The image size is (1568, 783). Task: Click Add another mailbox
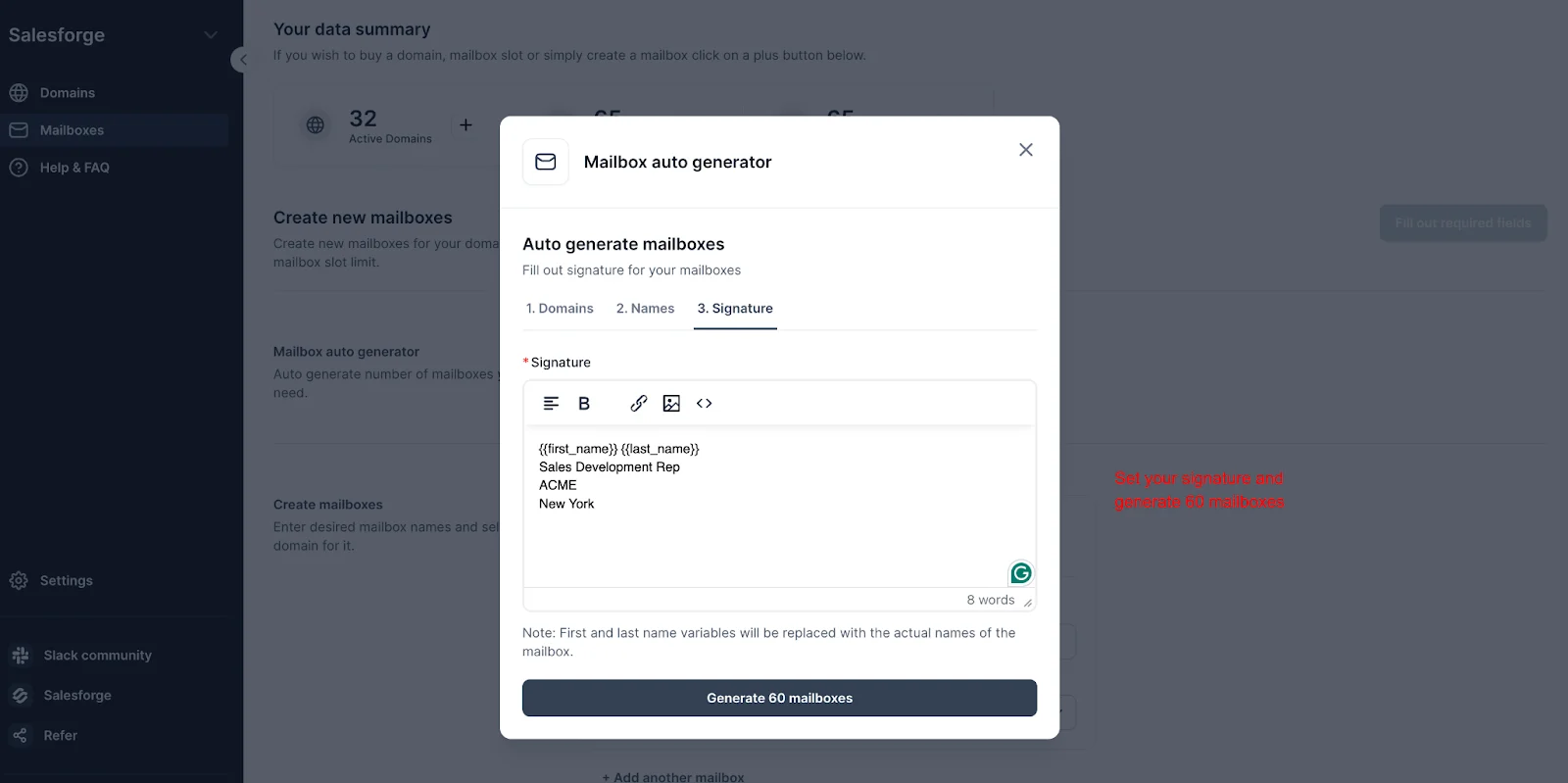[x=673, y=775]
